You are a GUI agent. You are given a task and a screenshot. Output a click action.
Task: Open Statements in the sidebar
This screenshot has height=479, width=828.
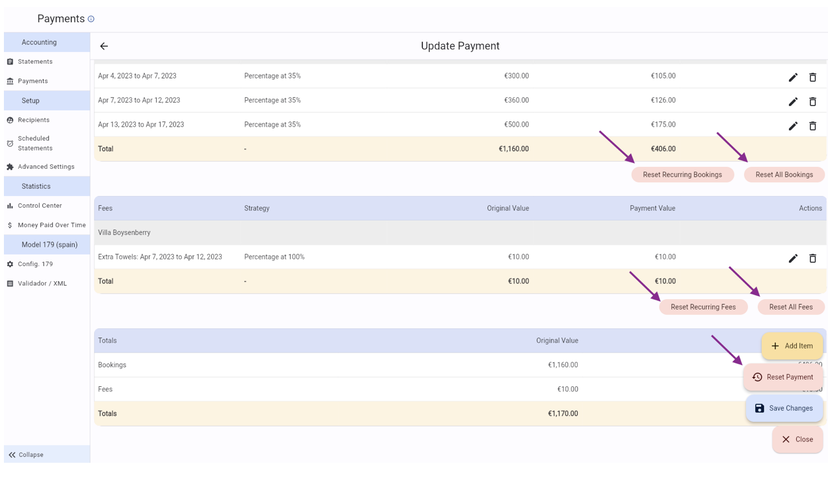(35, 62)
